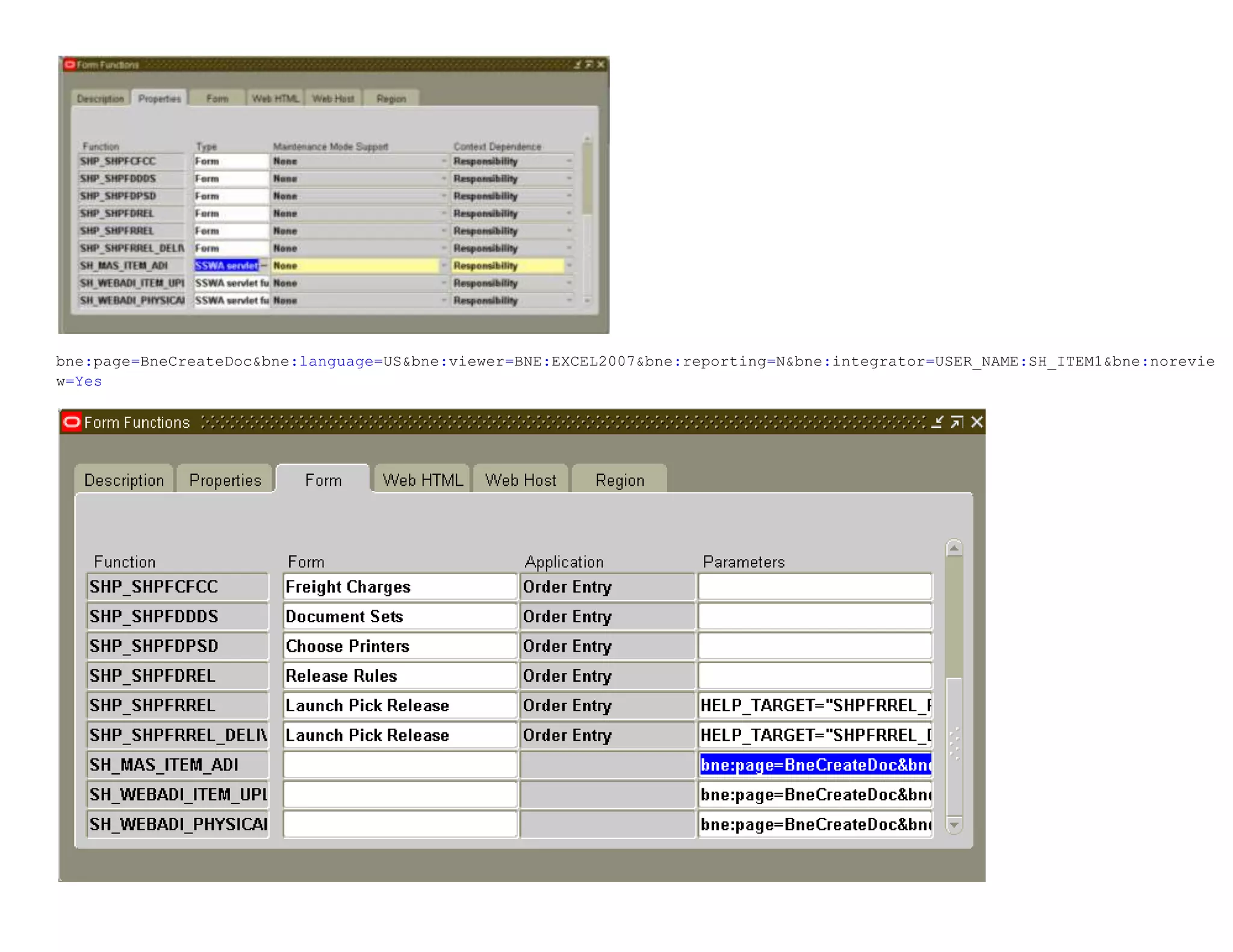Open Context Dependence dropdown for SHP_SHPFRREL

pyautogui.click(x=569, y=231)
